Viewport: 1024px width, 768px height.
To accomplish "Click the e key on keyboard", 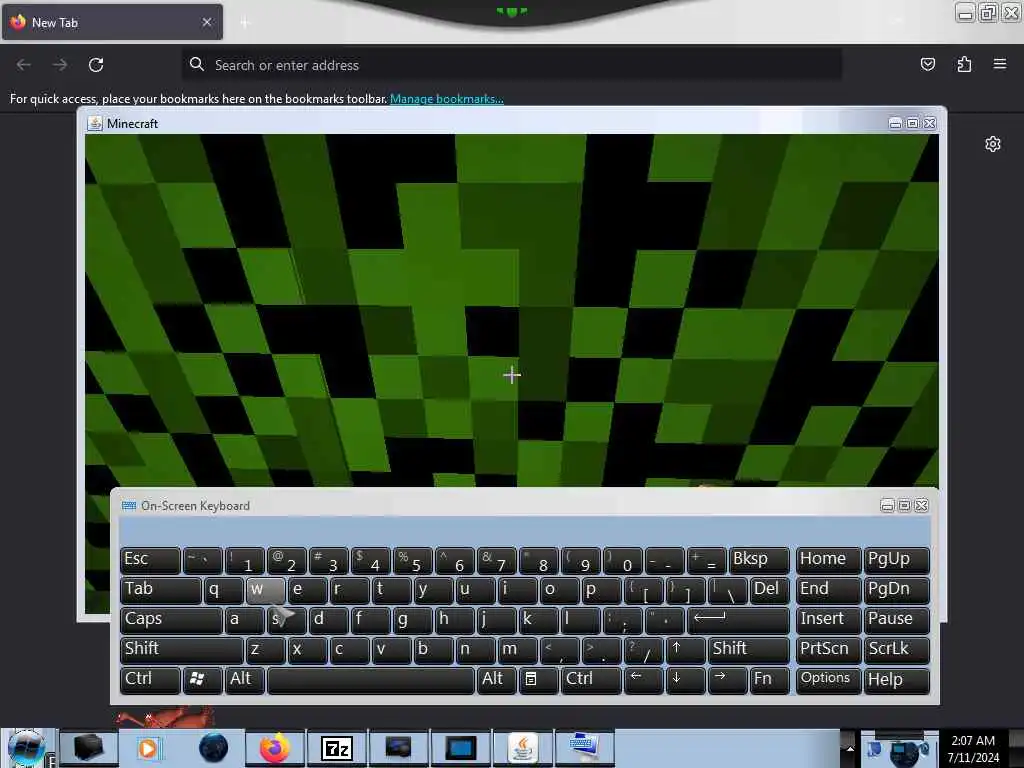I will 307,590.
